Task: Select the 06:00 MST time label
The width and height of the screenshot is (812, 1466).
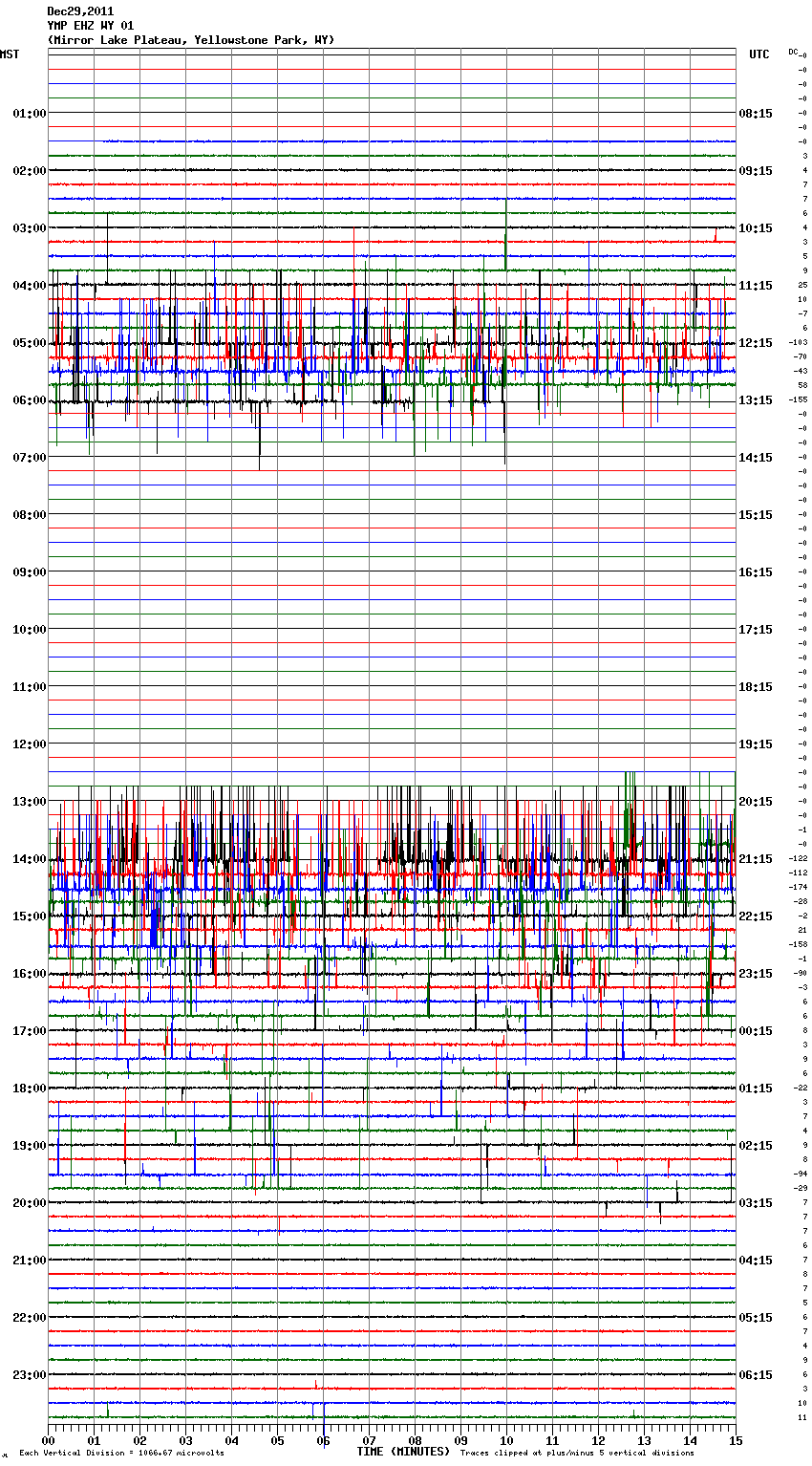Action: tap(30, 400)
